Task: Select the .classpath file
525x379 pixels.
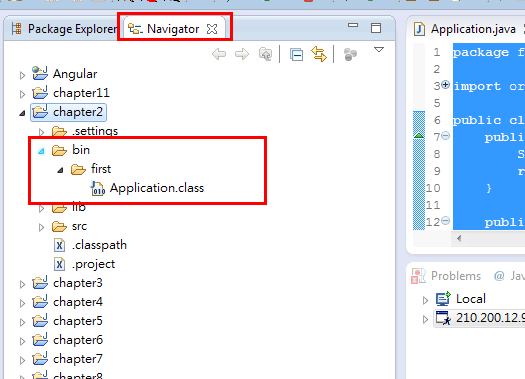Action: click(x=99, y=245)
